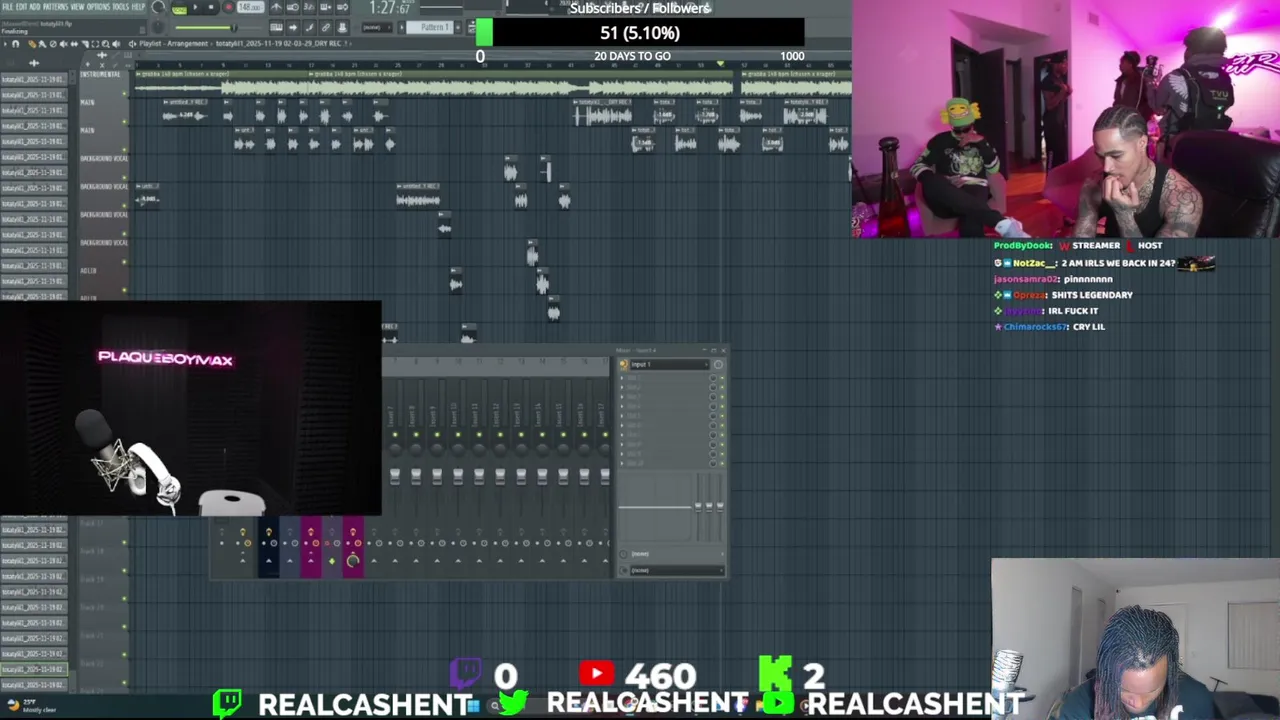Screen dimensions: 1280x720
Task: Click the plus icon above track labels
Action: [x=88, y=64]
